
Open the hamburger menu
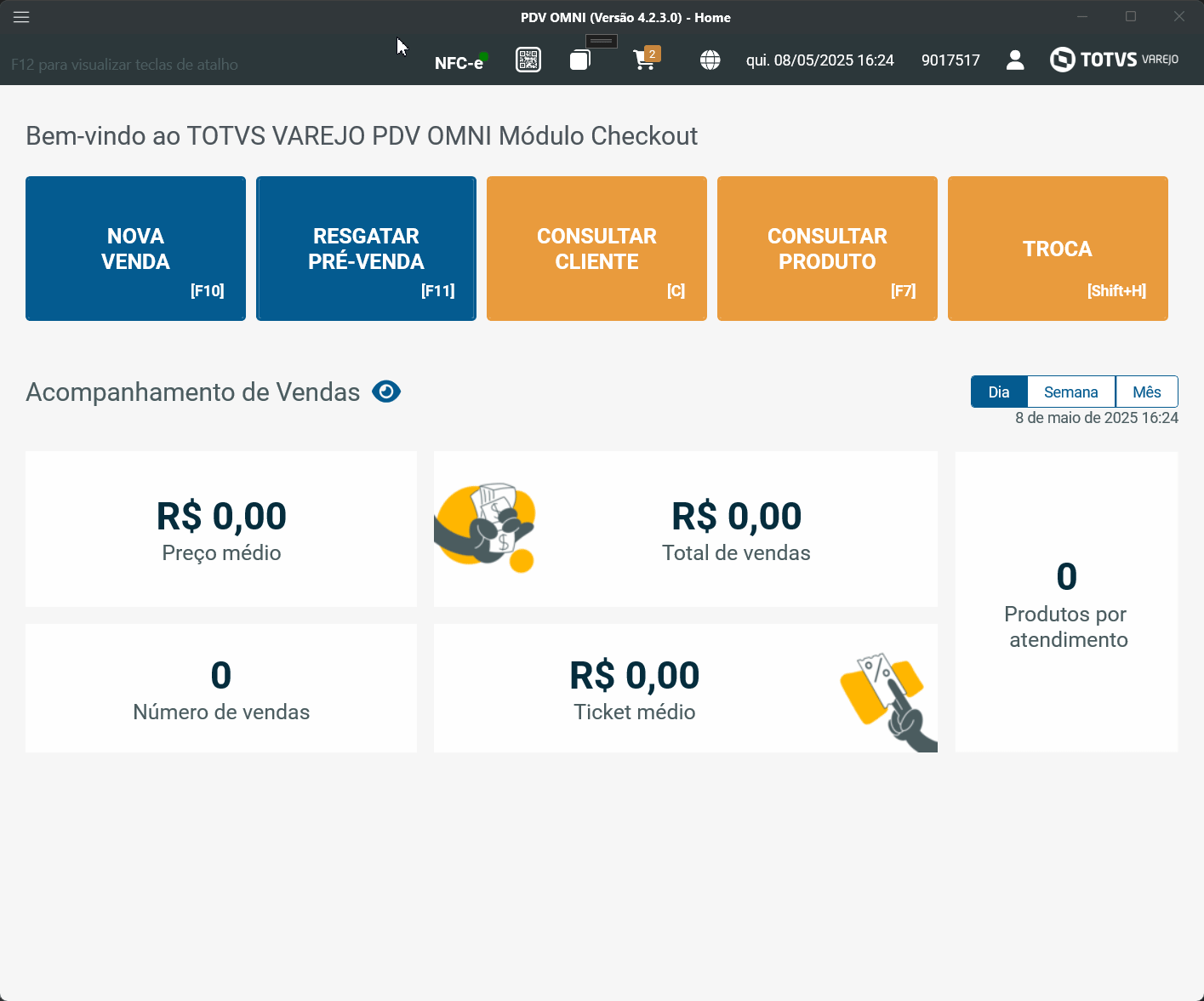point(21,17)
